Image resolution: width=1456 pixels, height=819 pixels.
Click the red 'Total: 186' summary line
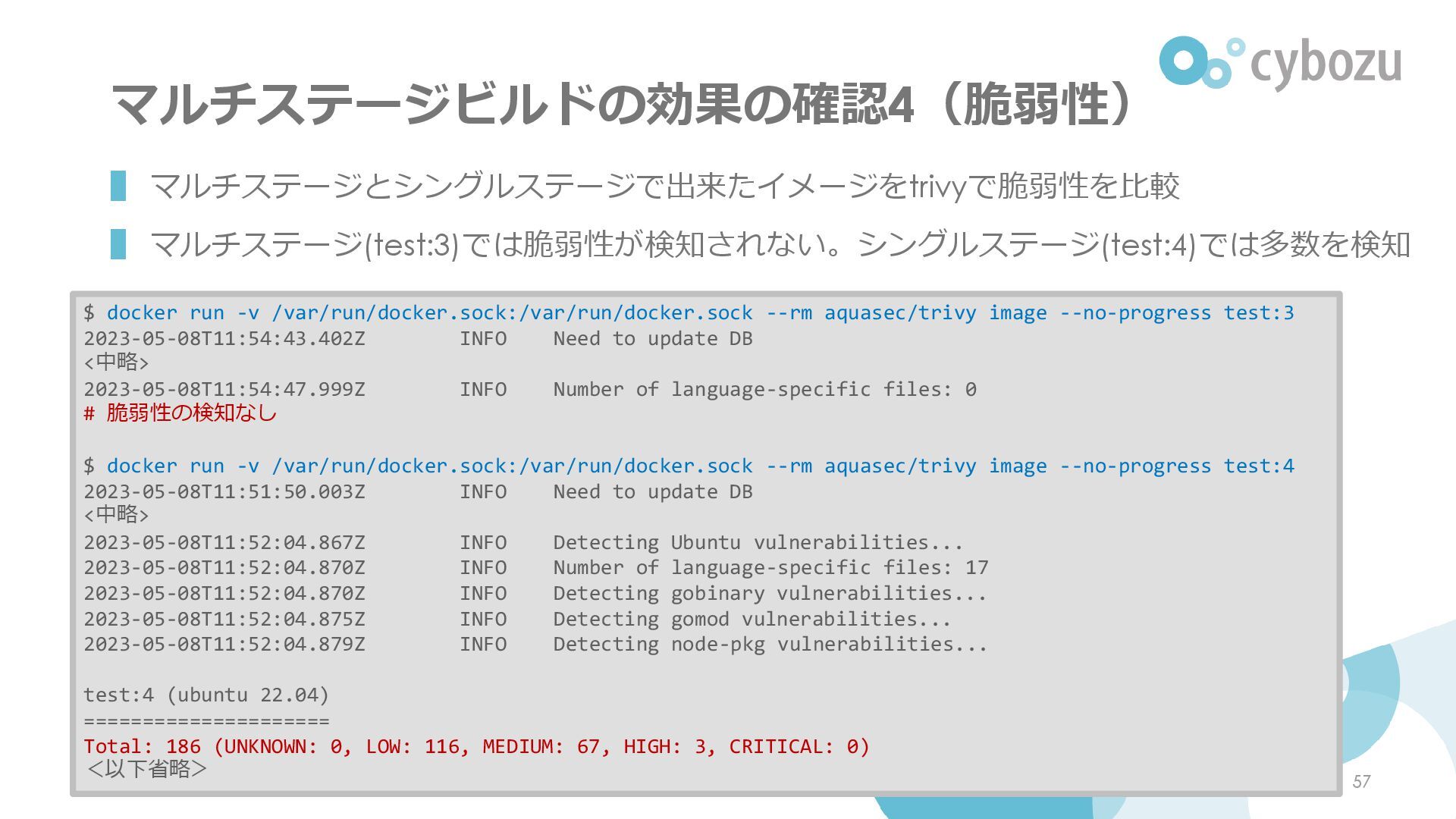point(477,746)
